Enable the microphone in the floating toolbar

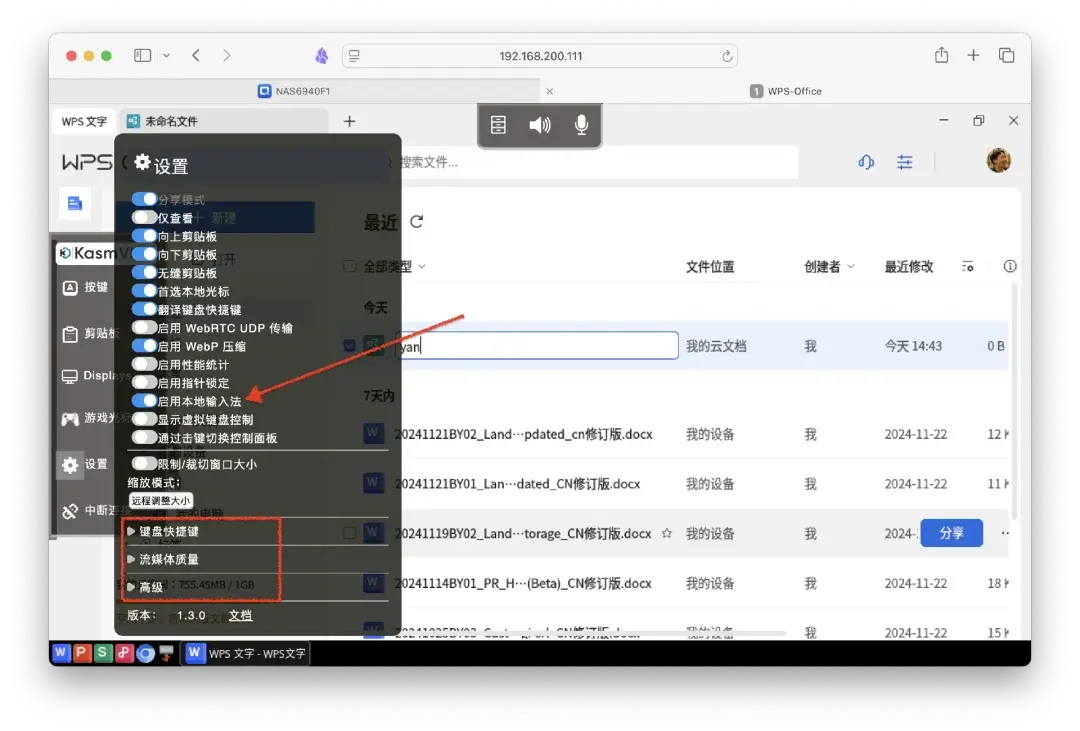(581, 125)
